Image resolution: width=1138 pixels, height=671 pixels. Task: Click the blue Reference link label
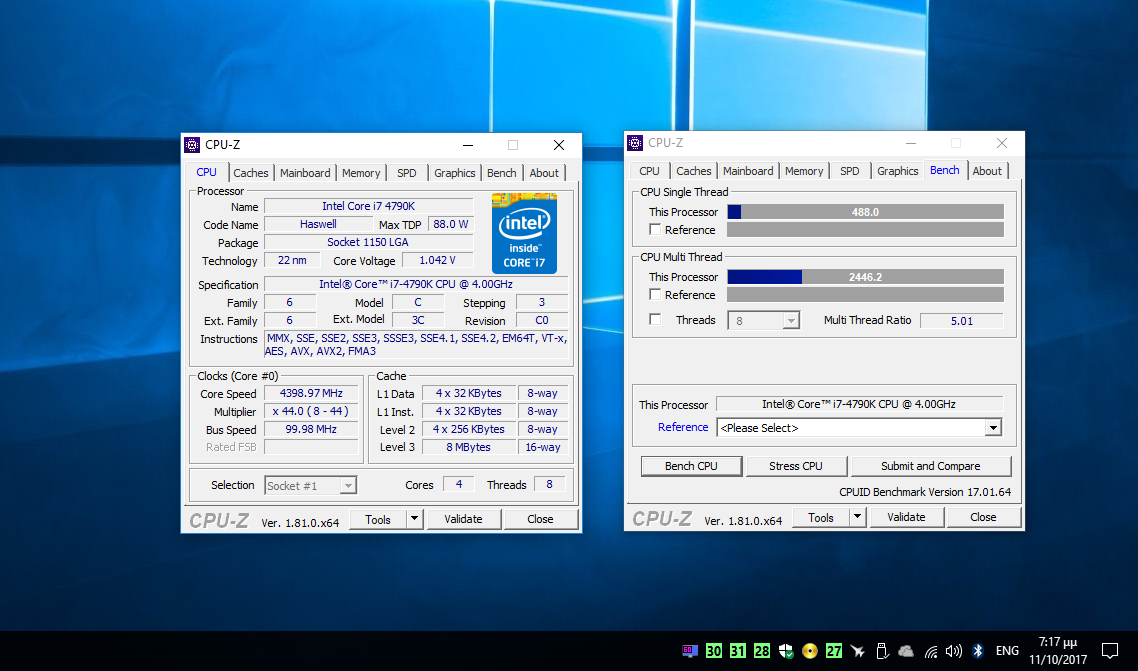pyautogui.click(x=683, y=427)
